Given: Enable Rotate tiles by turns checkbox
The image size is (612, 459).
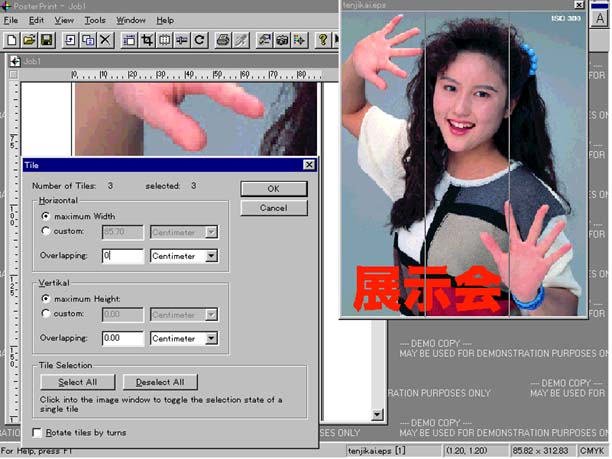Looking at the screenshot, I should [x=38, y=432].
